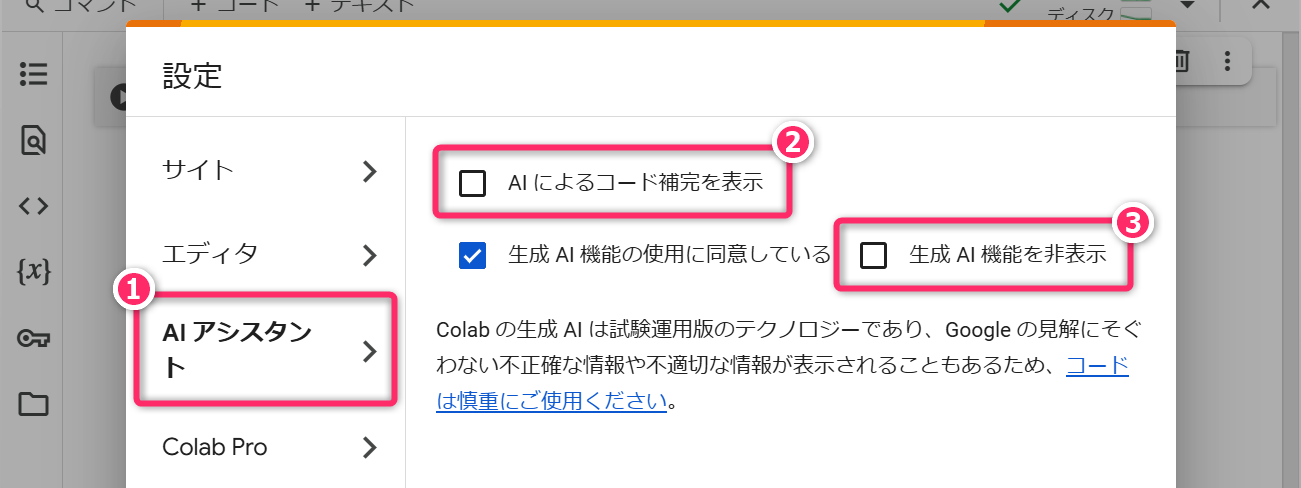This screenshot has height=488, width=1301.
Task: Enable the AIによるコード補完を表示 checkbox
Action: point(471,183)
